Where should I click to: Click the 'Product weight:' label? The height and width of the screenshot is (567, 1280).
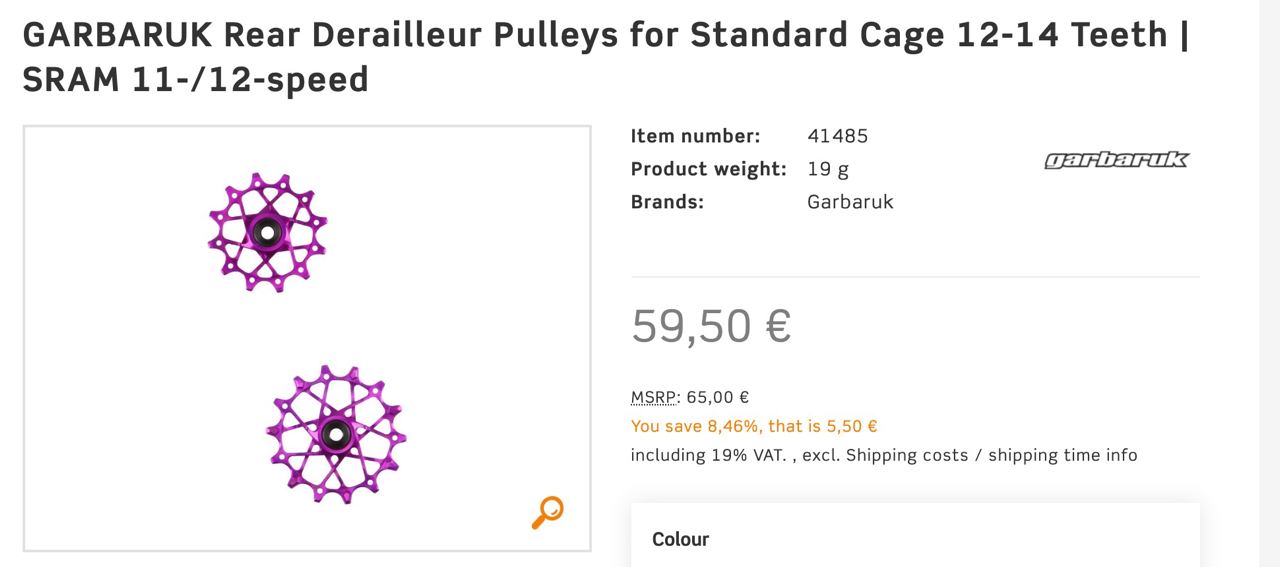click(x=708, y=169)
